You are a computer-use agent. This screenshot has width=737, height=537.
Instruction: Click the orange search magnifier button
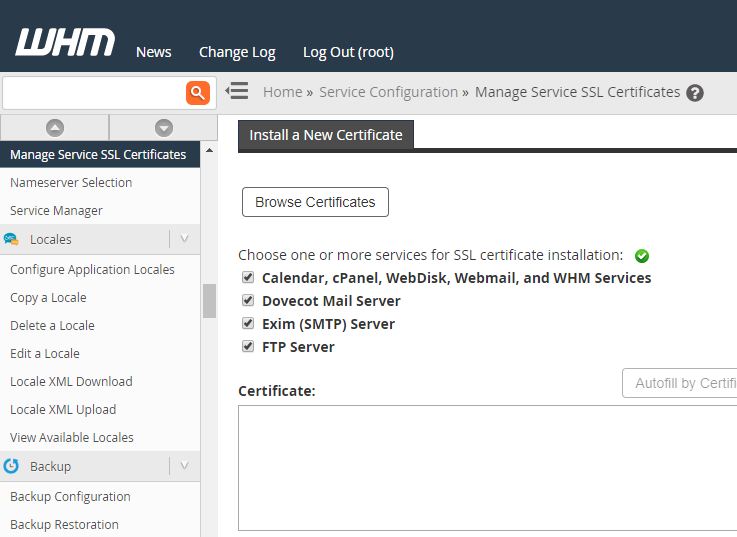point(198,93)
